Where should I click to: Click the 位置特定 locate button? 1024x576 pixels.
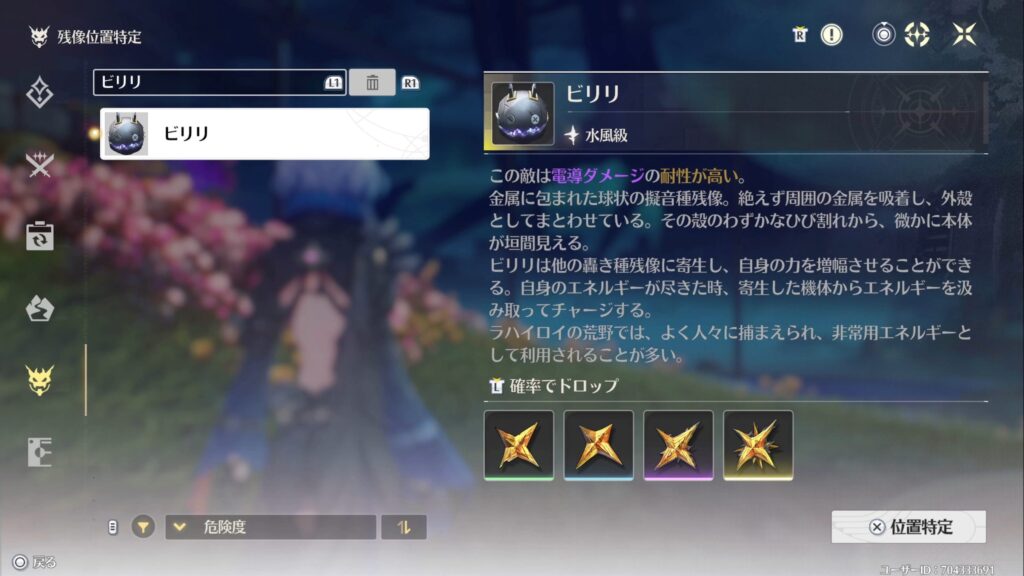point(908,526)
